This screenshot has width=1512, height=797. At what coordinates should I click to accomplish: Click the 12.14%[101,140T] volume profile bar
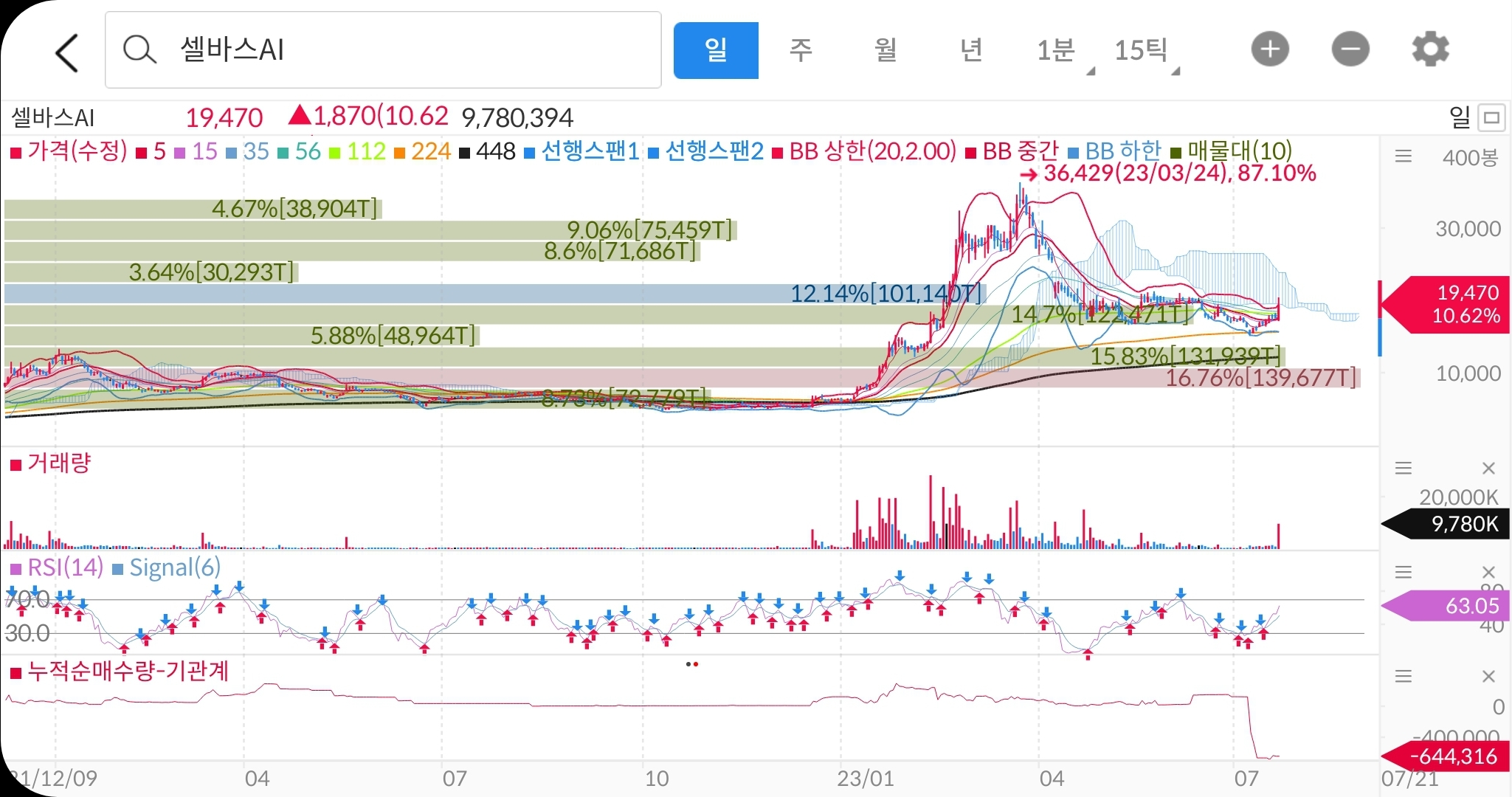coord(495,294)
